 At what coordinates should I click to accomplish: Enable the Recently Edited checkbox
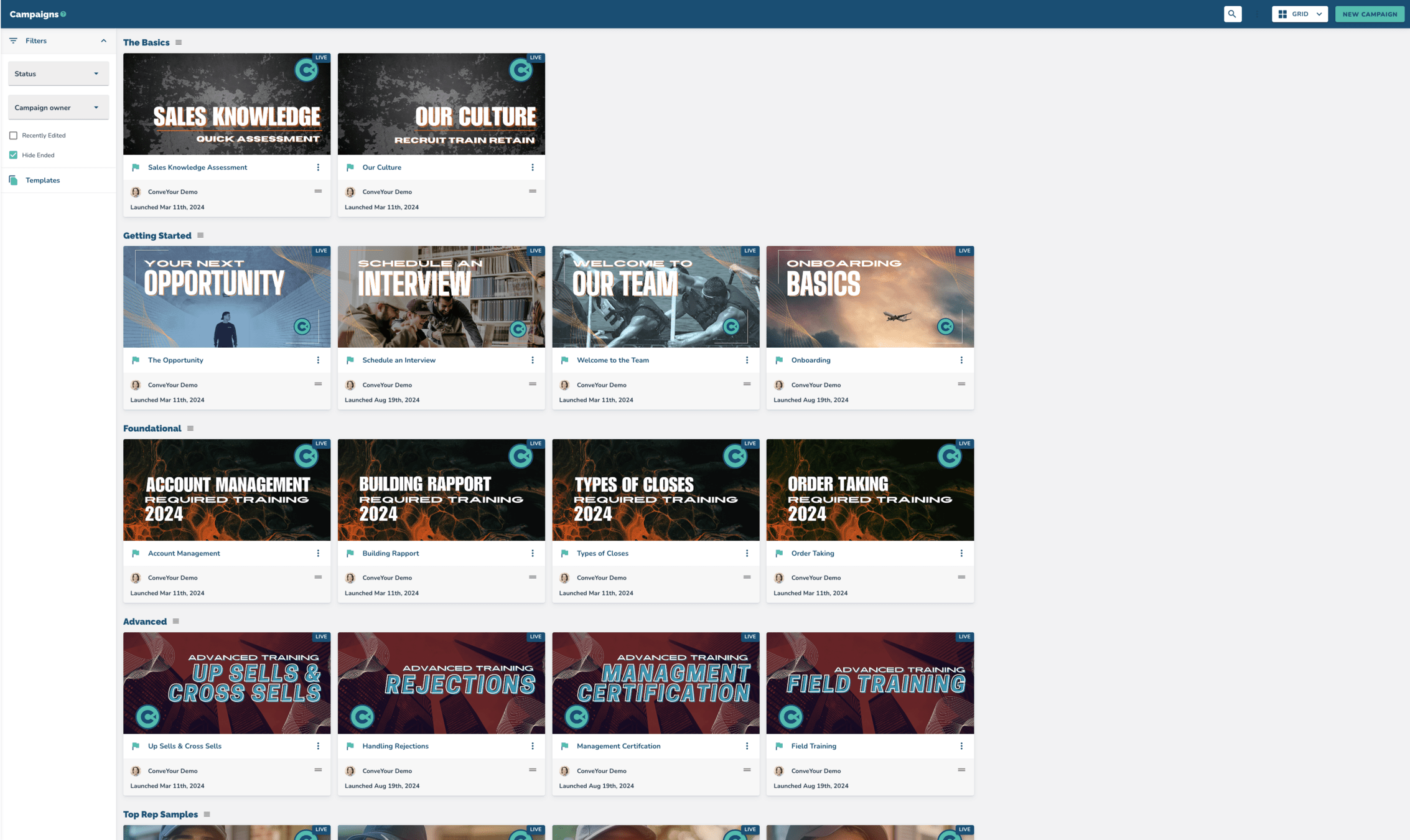(x=13, y=135)
